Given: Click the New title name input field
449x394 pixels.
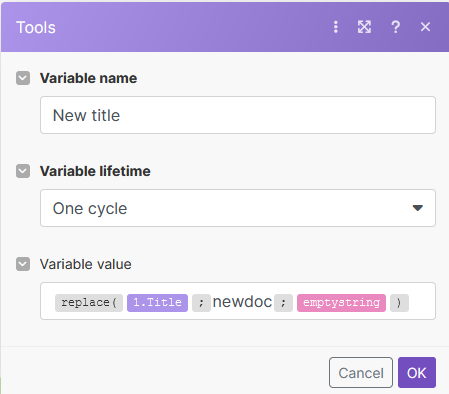Looking at the screenshot, I should click(x=238, y=115).
